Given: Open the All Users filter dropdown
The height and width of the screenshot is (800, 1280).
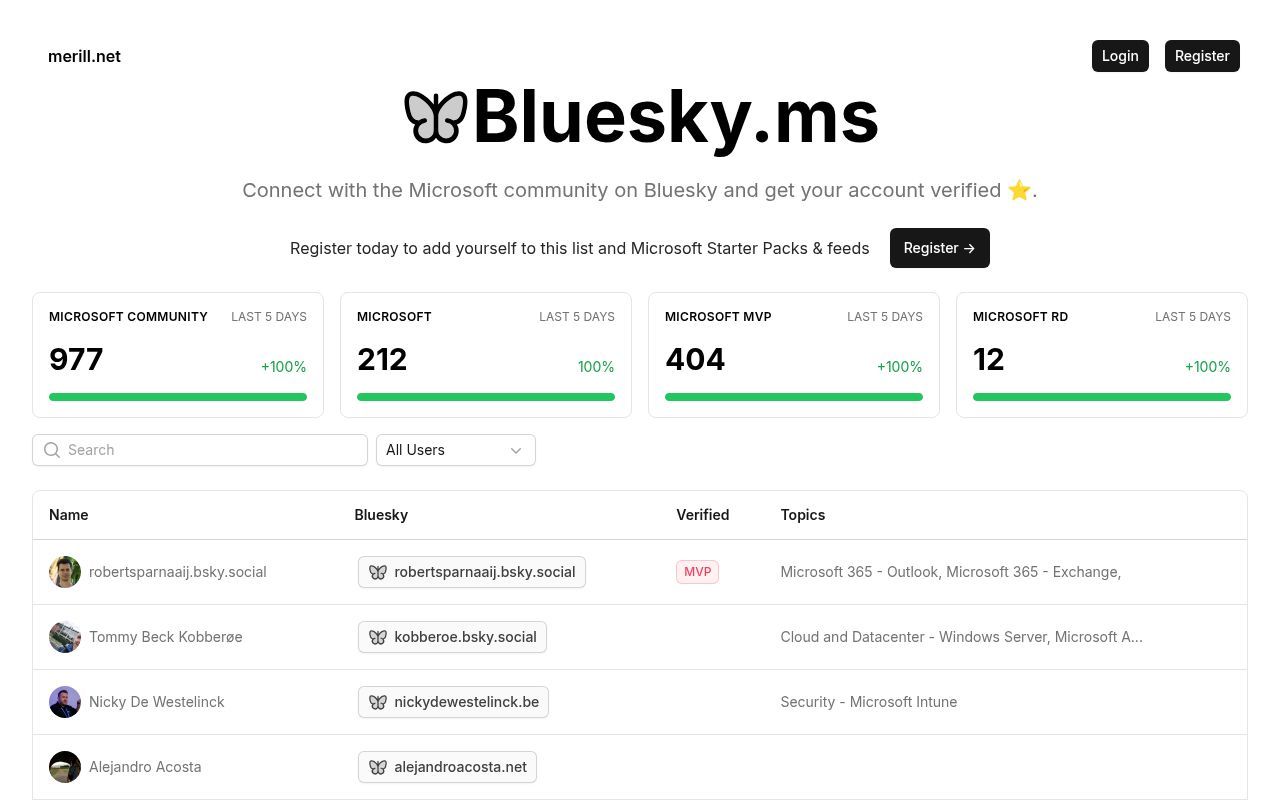Looking at the screenshot, I should coord(456,450).
